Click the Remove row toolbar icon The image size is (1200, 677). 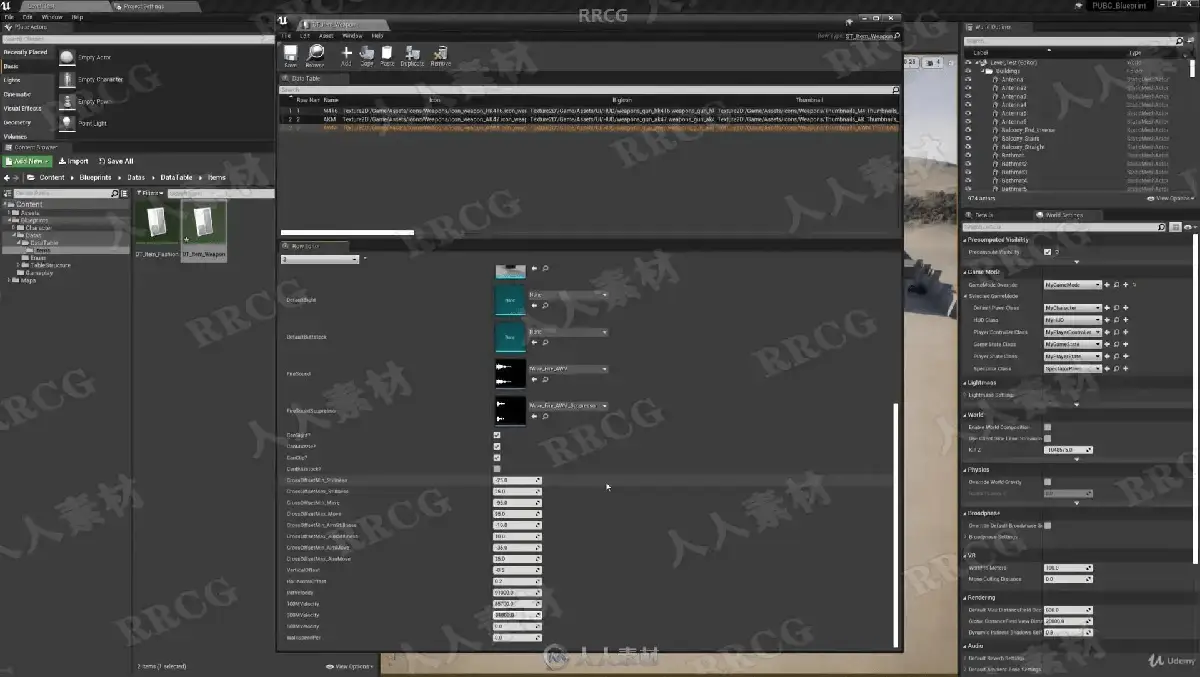[440, 55]
